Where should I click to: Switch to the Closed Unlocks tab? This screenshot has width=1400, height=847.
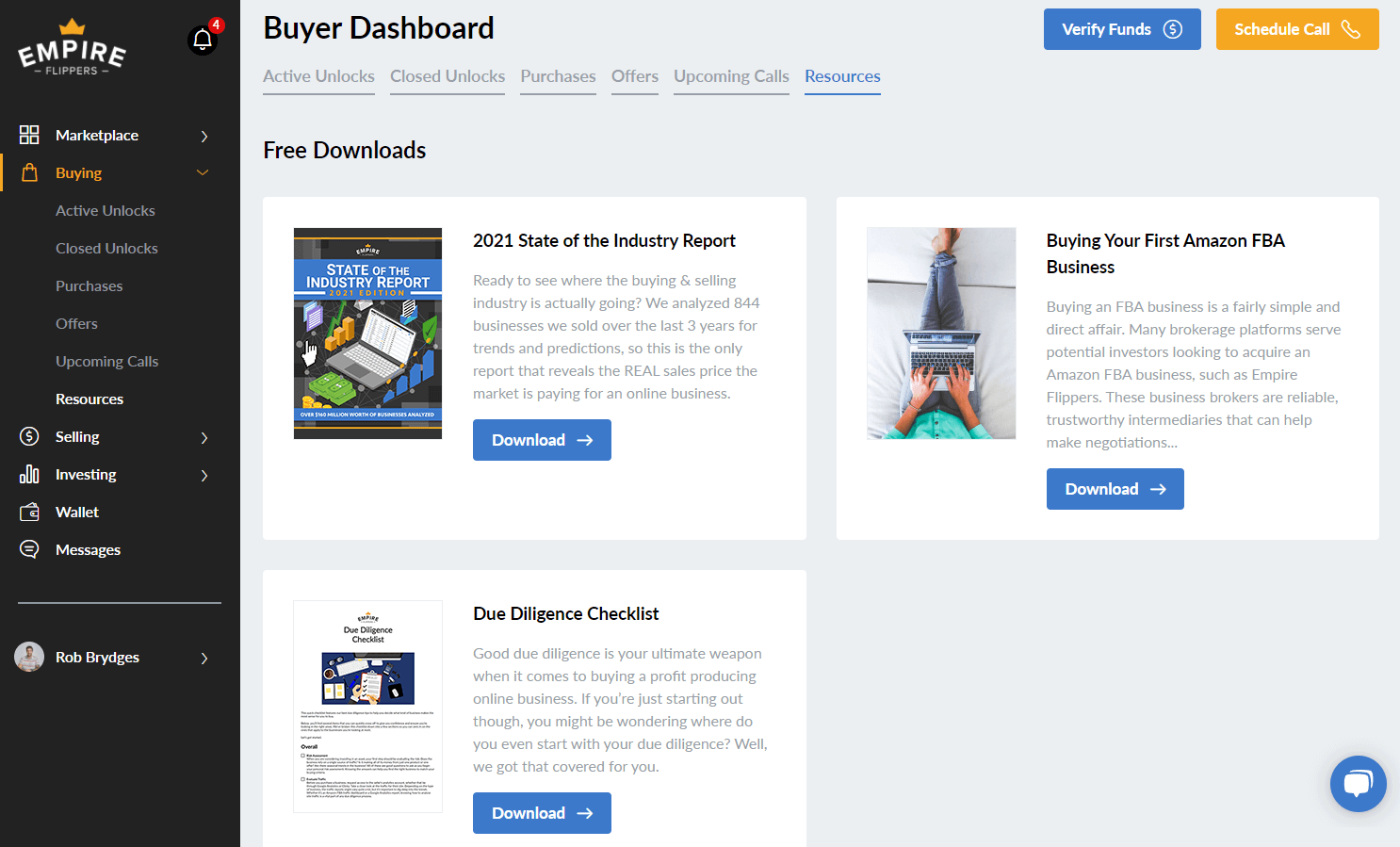[x=448, y=76]
